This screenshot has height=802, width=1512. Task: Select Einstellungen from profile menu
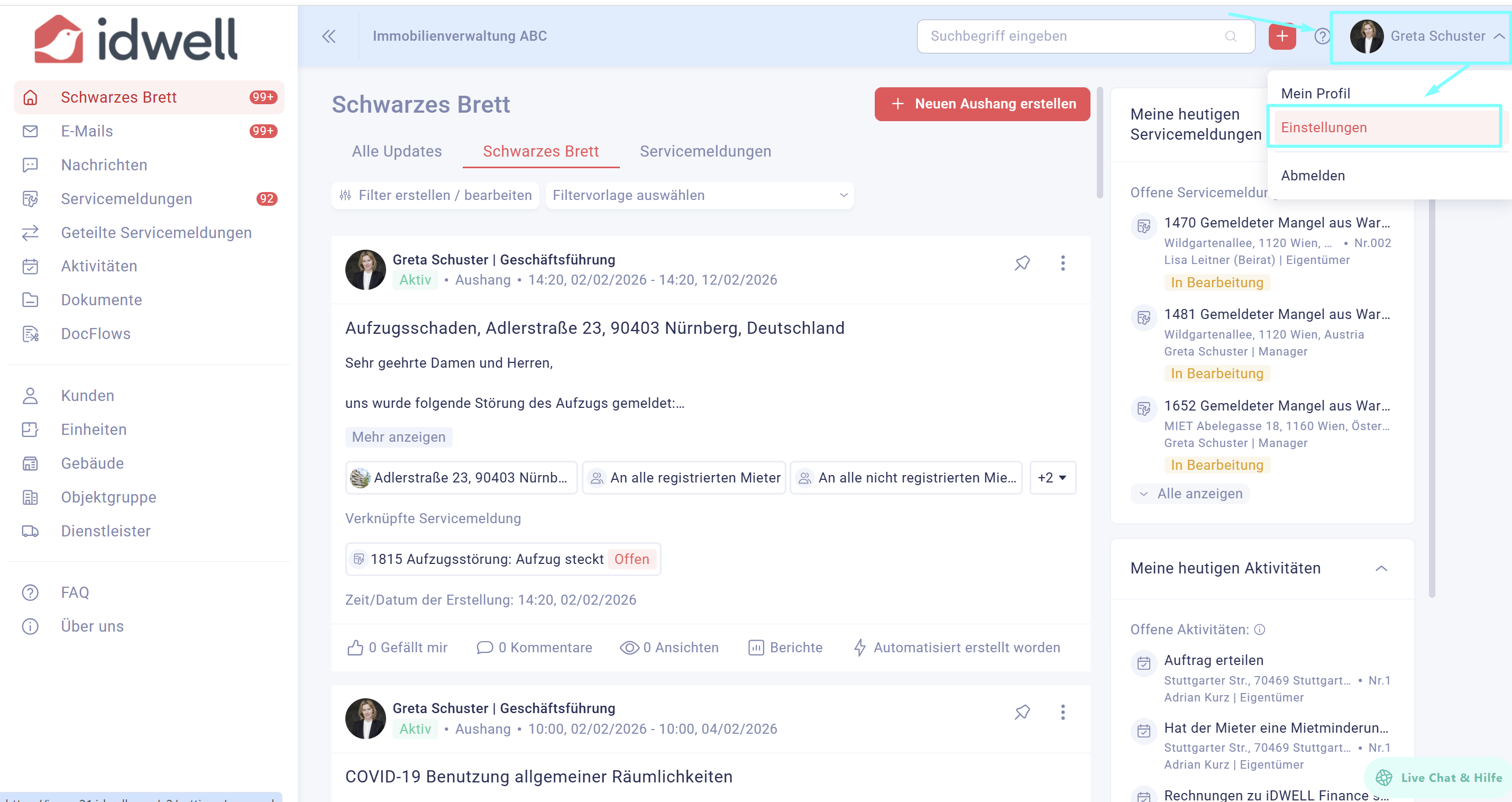click(1324, 127)
